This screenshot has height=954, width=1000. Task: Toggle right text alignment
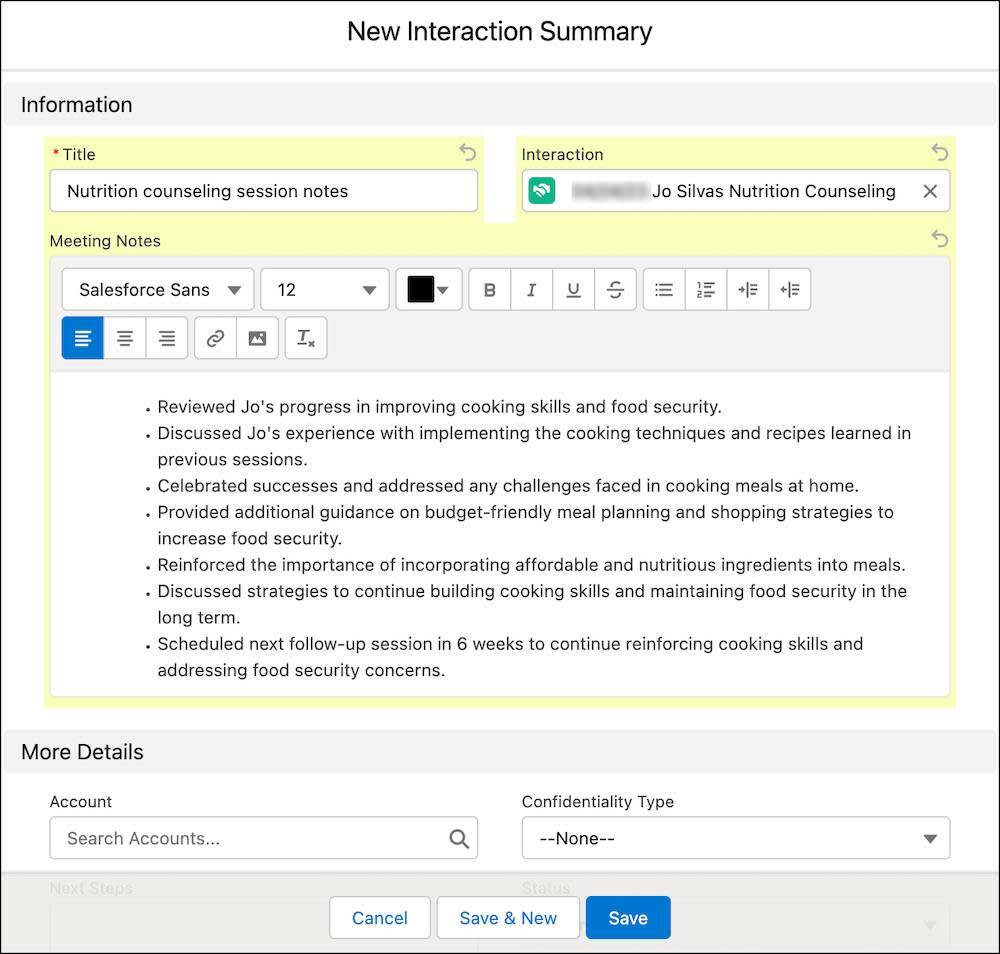pyautogui.click(x=166, y=337)
